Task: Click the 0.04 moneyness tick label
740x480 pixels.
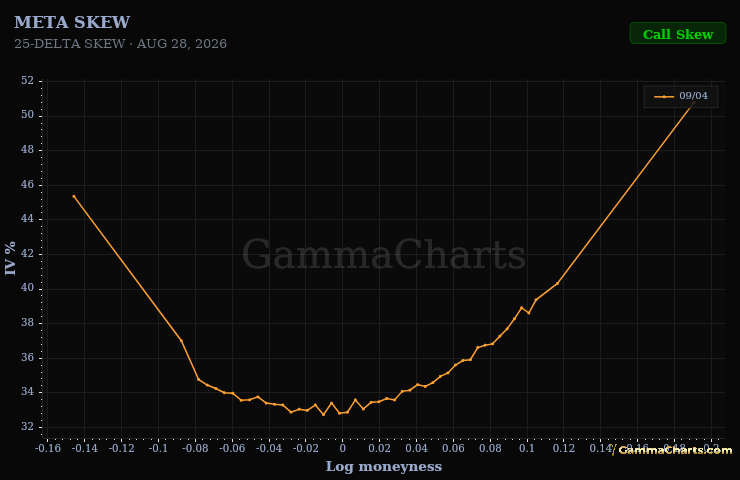Action: coord(416,448)
